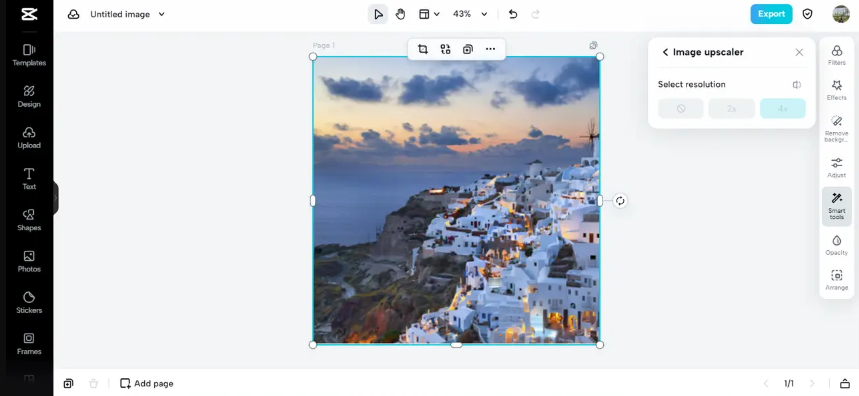Screen dimensions: 859x396
Task: Open the more options ellipsis menu
Action: [490, 49]
